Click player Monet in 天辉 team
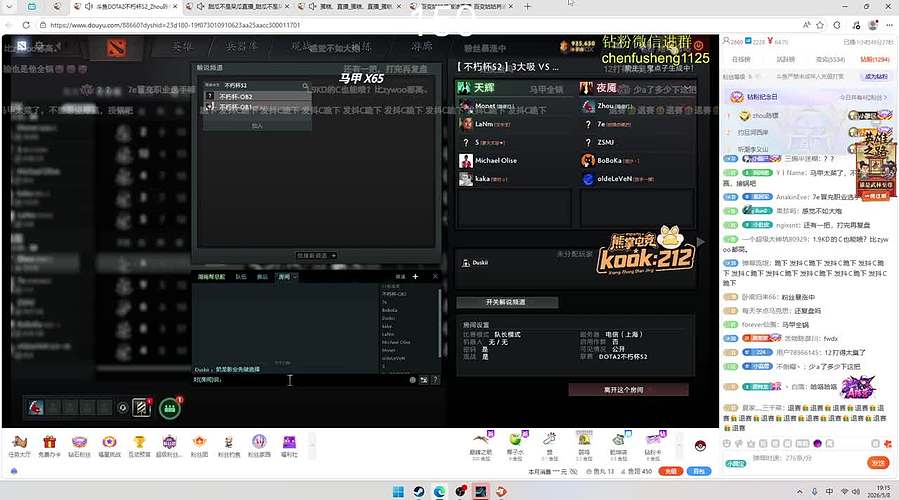 [x=513, y=106]
